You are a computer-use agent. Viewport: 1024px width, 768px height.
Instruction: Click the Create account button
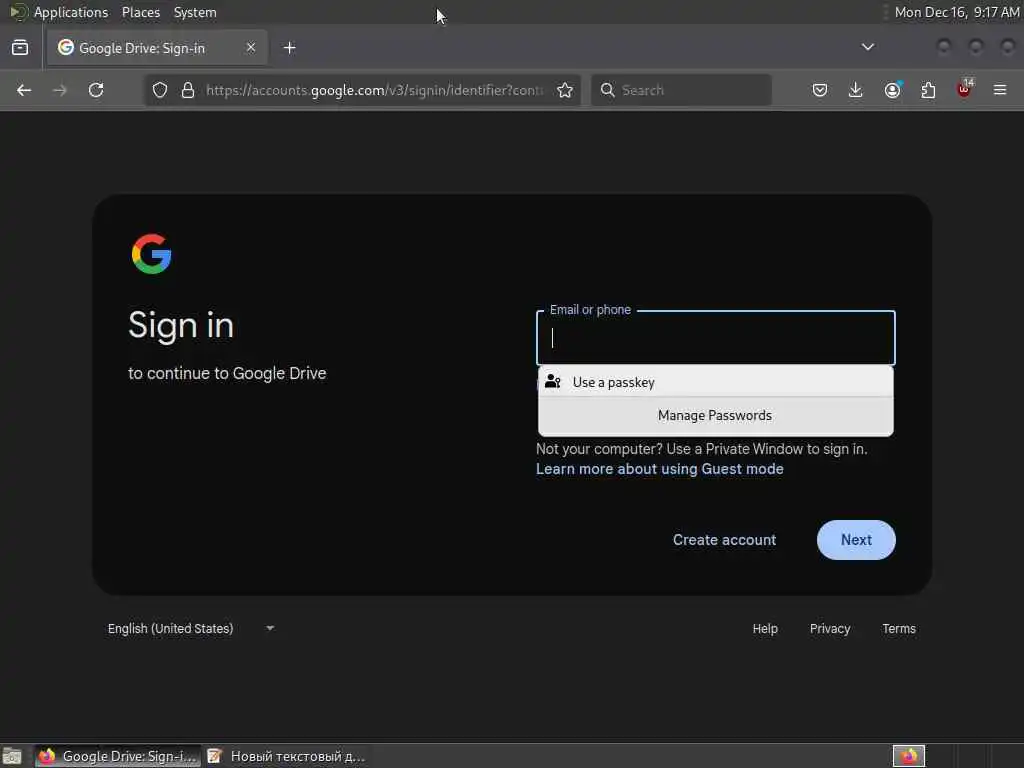pos(725,540)
